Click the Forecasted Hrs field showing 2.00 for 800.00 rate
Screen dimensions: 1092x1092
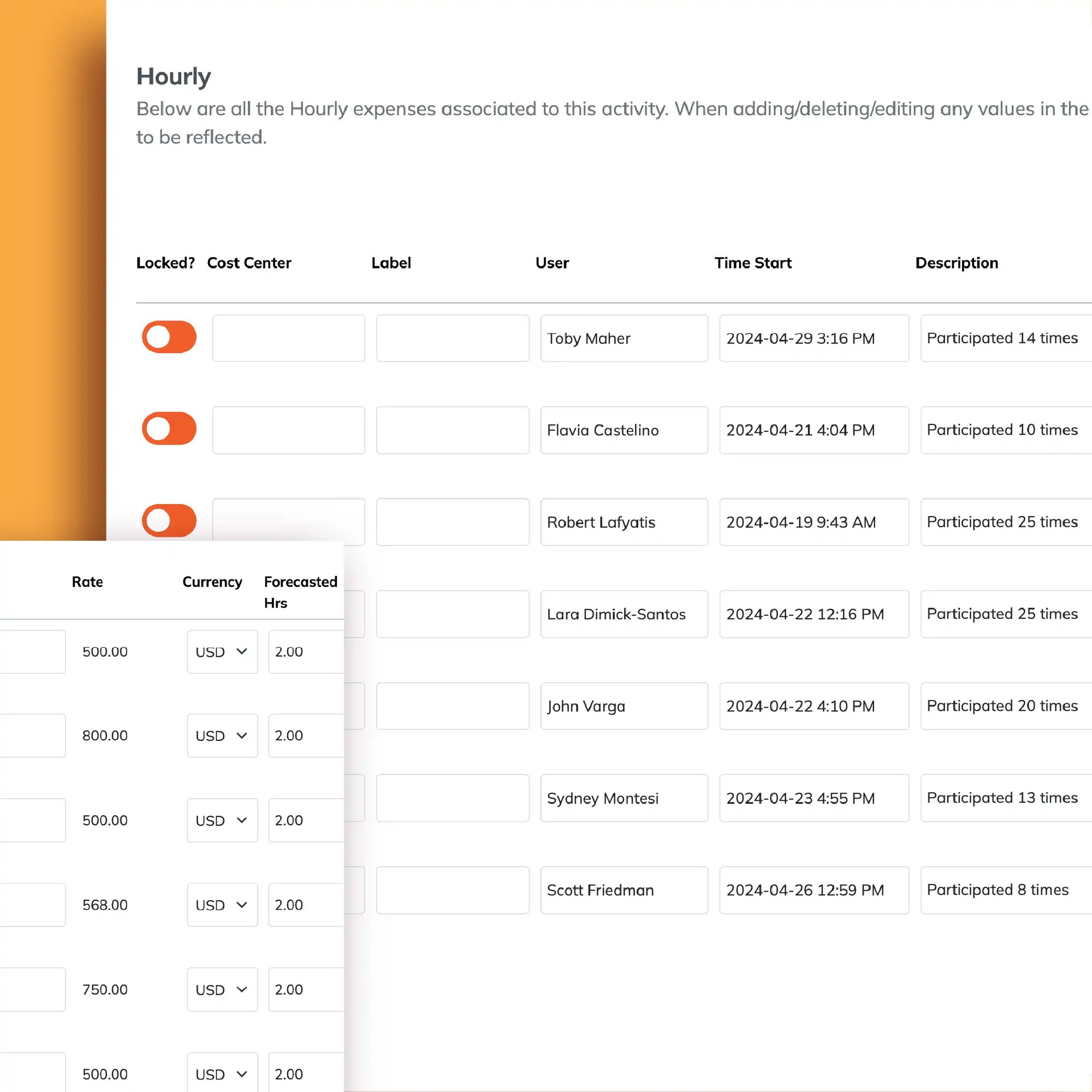[x=306, y=735]
